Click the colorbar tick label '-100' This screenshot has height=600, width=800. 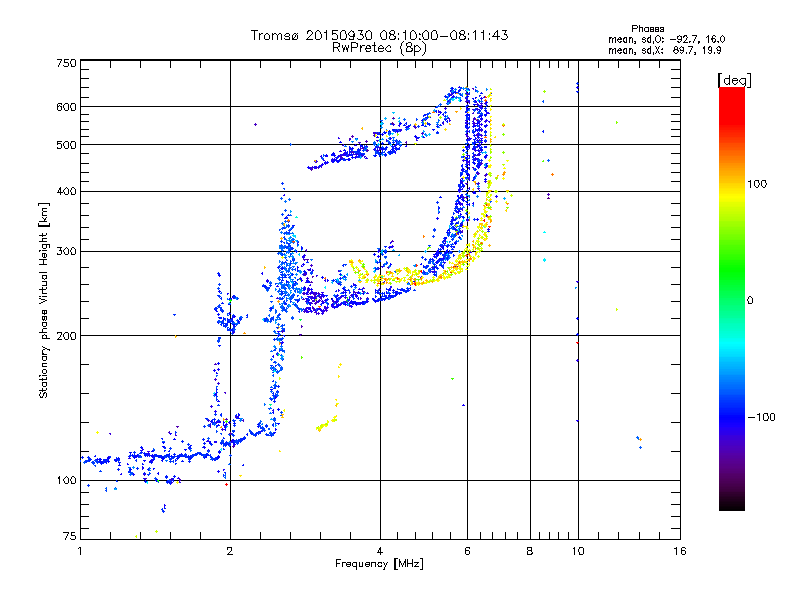click(761, 417)
